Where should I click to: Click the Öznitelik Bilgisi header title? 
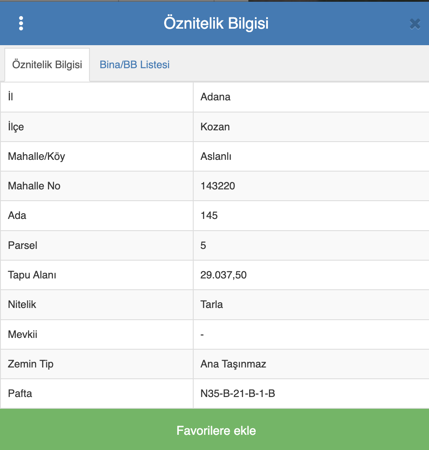click(x=216, y=24)
